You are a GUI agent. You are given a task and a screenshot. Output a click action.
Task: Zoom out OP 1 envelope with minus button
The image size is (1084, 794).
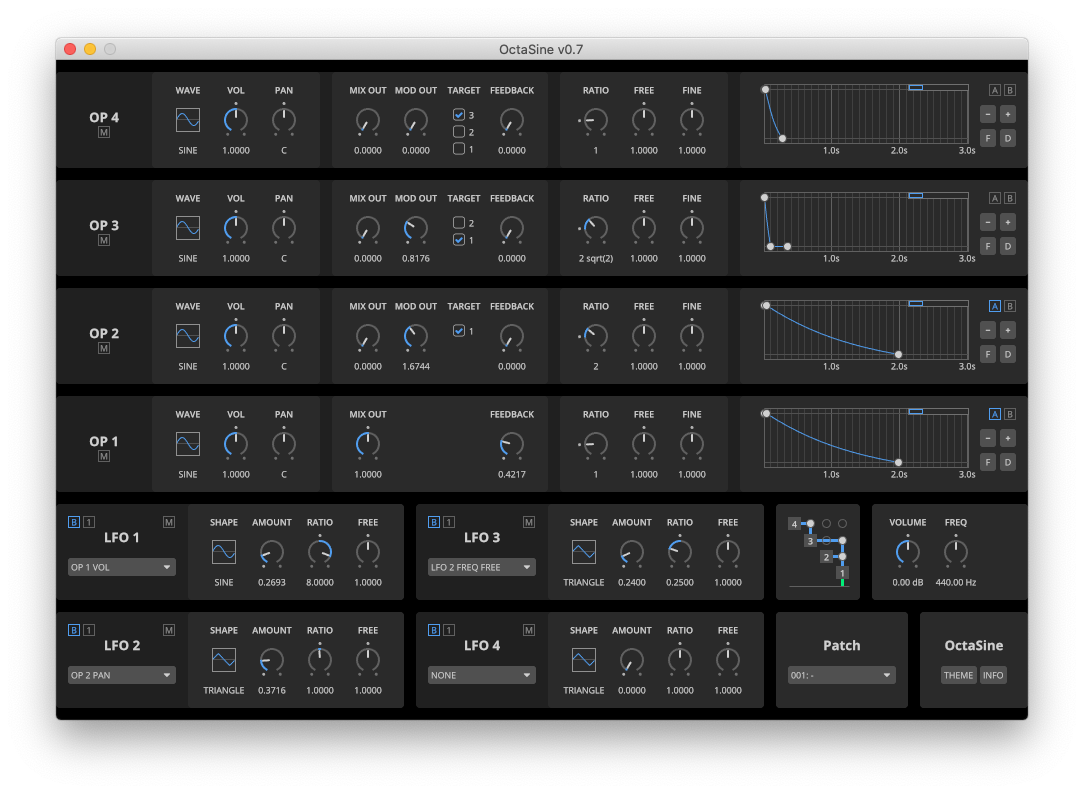point(988,438)
